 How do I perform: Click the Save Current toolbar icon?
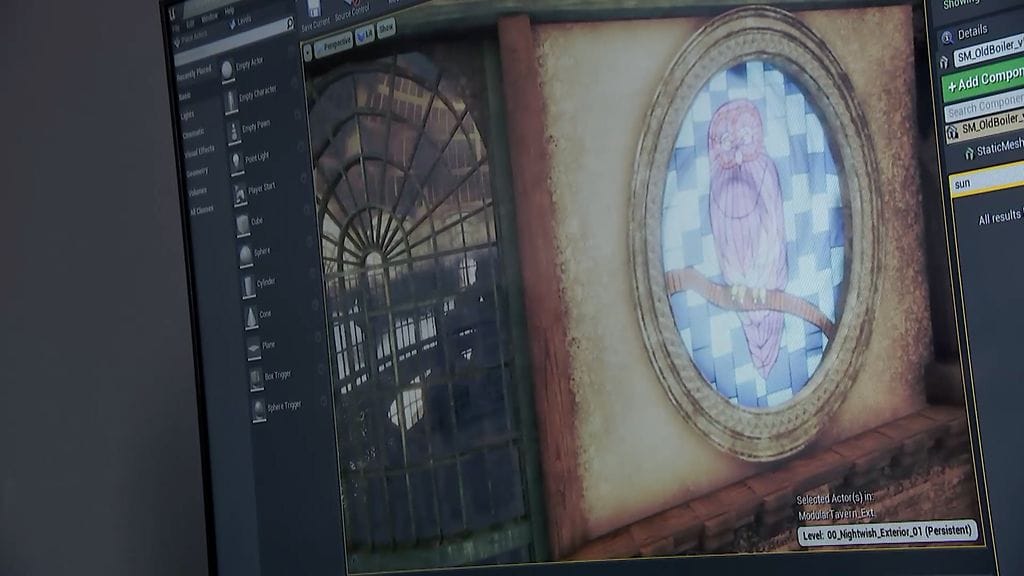coord(313,8)
